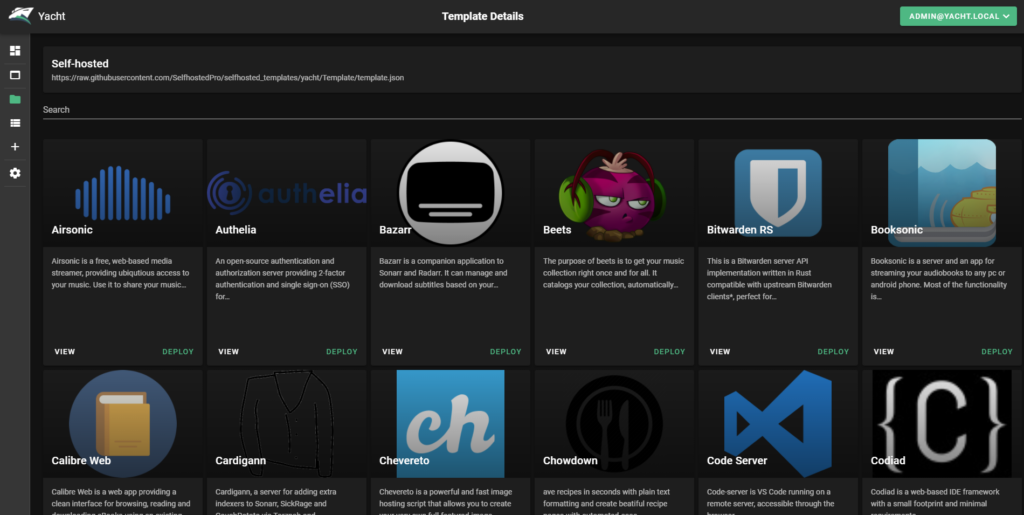Deploy the Bazarr template
1024x515 pixels.
pos(505,351)
